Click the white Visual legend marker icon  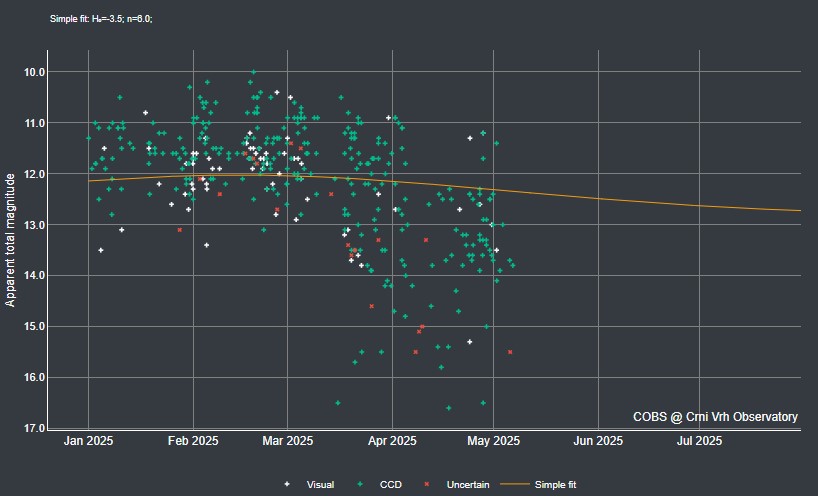[287, 485]
